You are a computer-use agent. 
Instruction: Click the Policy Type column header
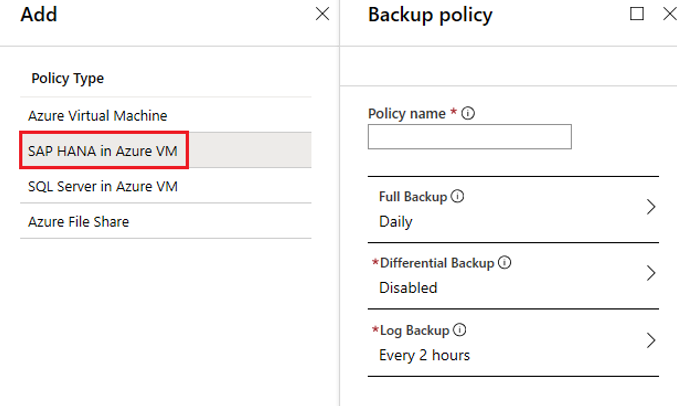tap(68, 78)
